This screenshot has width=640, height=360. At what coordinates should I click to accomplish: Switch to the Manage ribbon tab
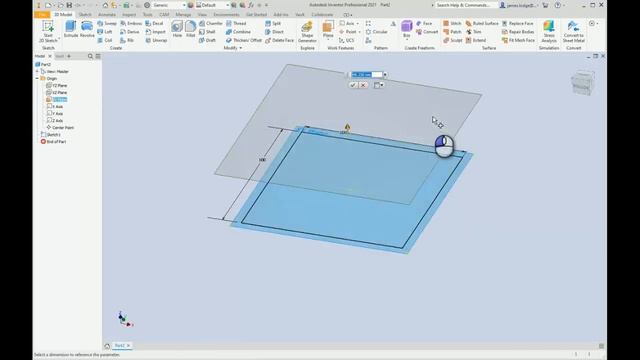183,15
